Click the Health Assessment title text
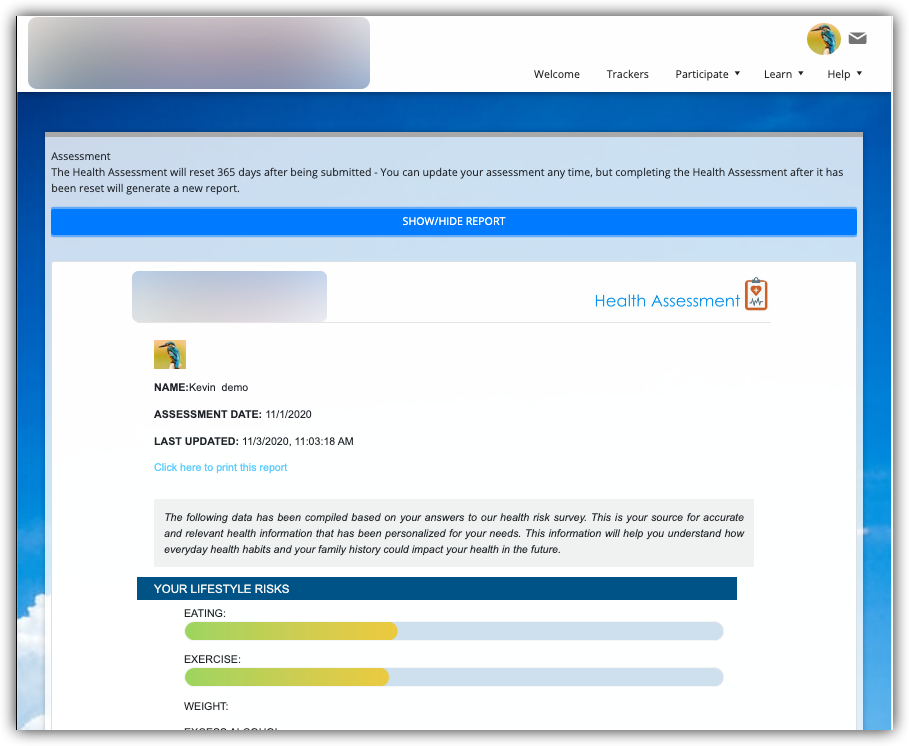Viewport: 909px width, 746px height. click(x=667, y=301)
